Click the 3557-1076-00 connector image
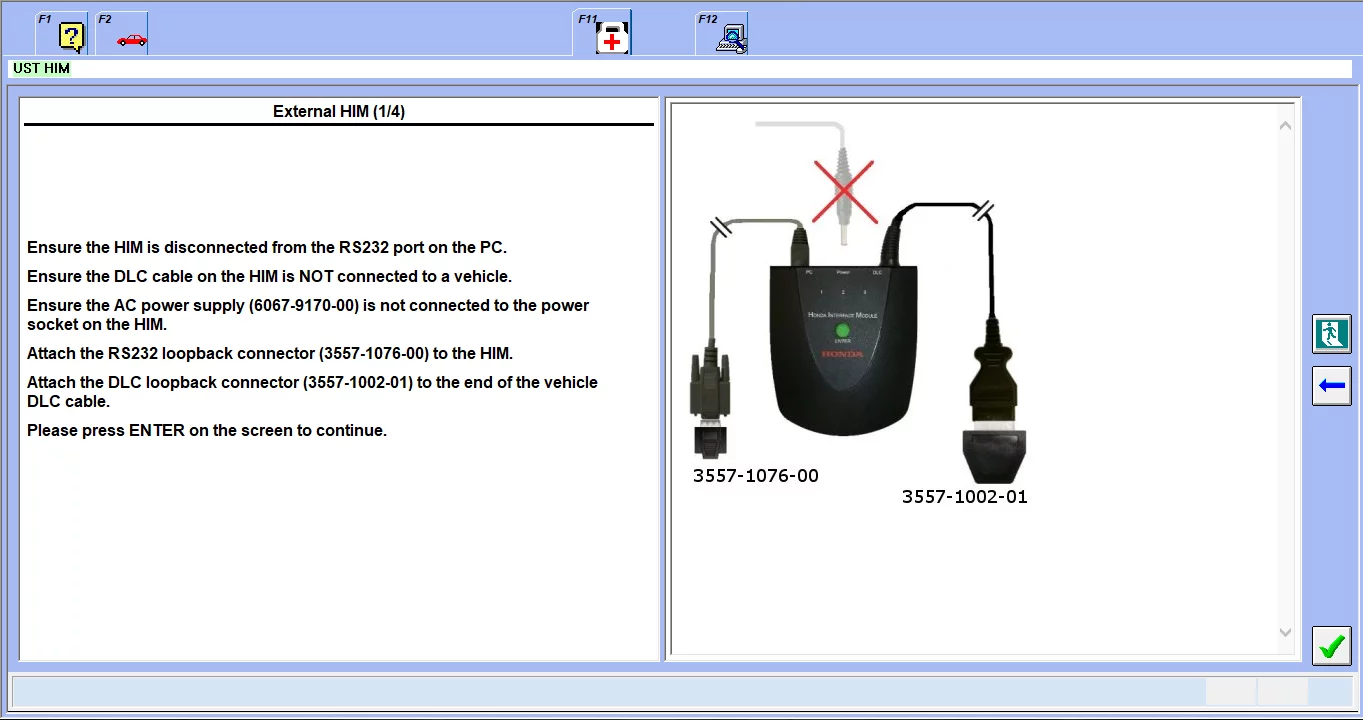 point(710,400)
